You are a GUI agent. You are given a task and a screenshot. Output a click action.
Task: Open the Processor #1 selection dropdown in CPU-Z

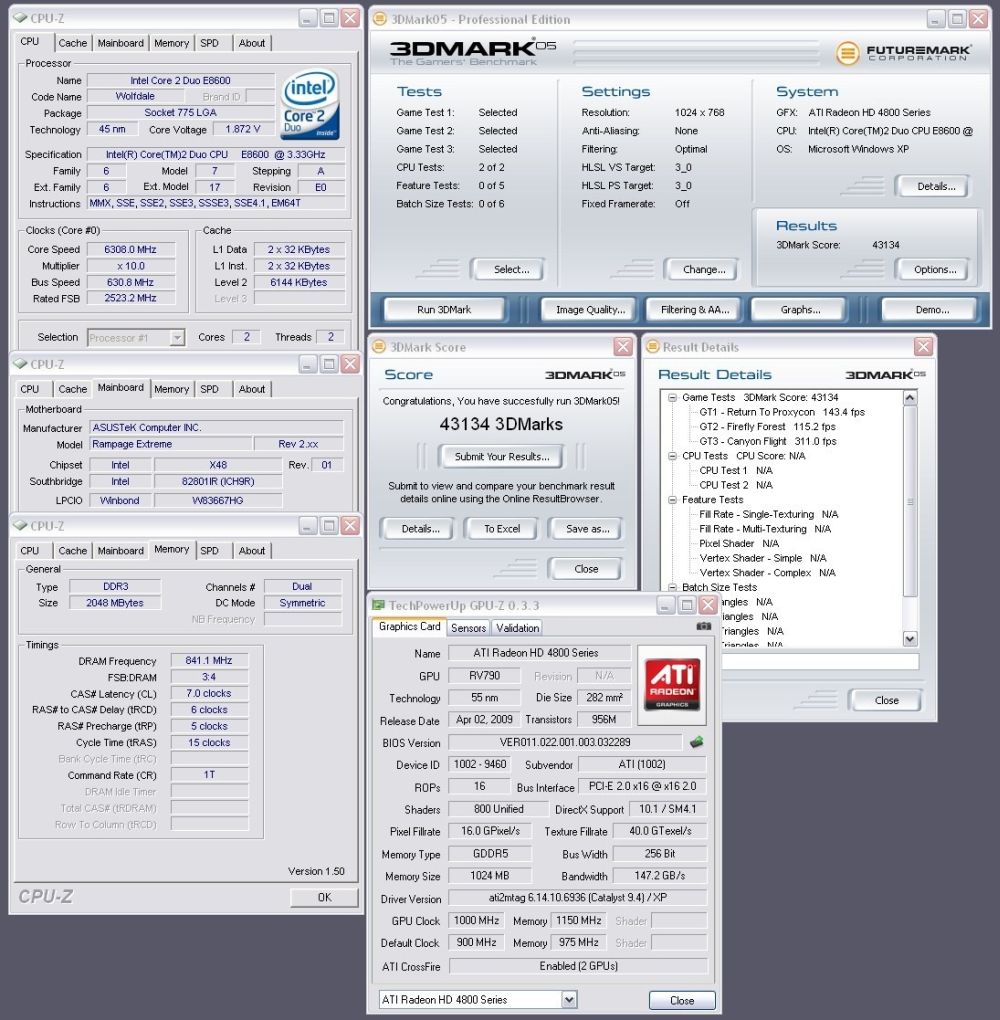pyautogui.click(x=177, y=338)
